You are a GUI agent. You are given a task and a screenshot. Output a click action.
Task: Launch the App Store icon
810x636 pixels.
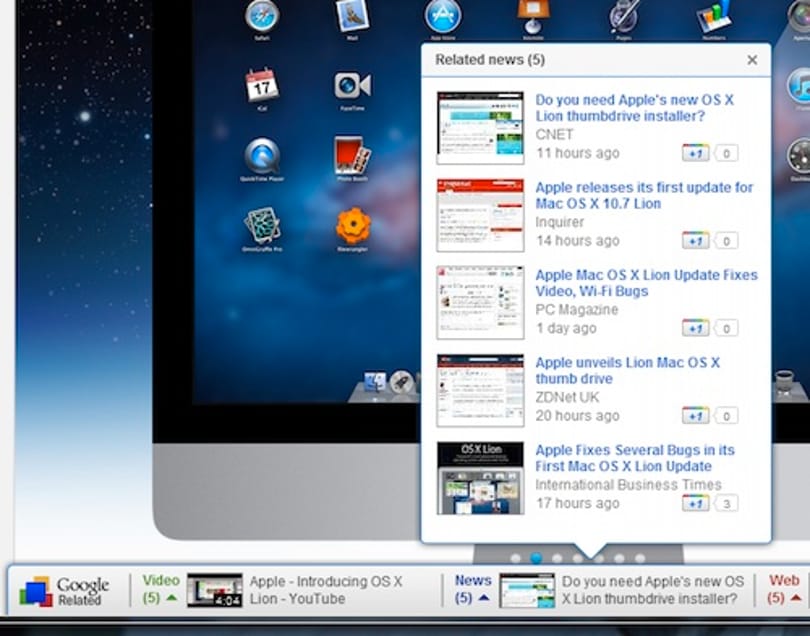443,16
